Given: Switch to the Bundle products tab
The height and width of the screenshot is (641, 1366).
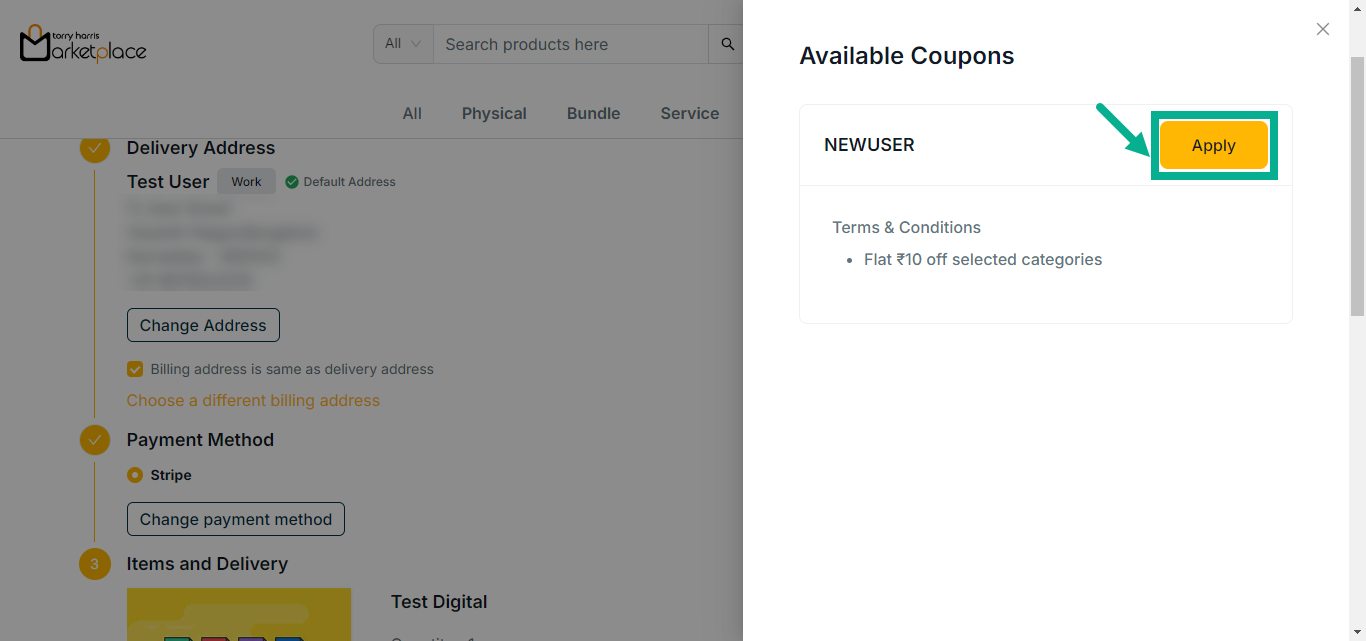Looking at the screenshot, I should pos(593,114).
